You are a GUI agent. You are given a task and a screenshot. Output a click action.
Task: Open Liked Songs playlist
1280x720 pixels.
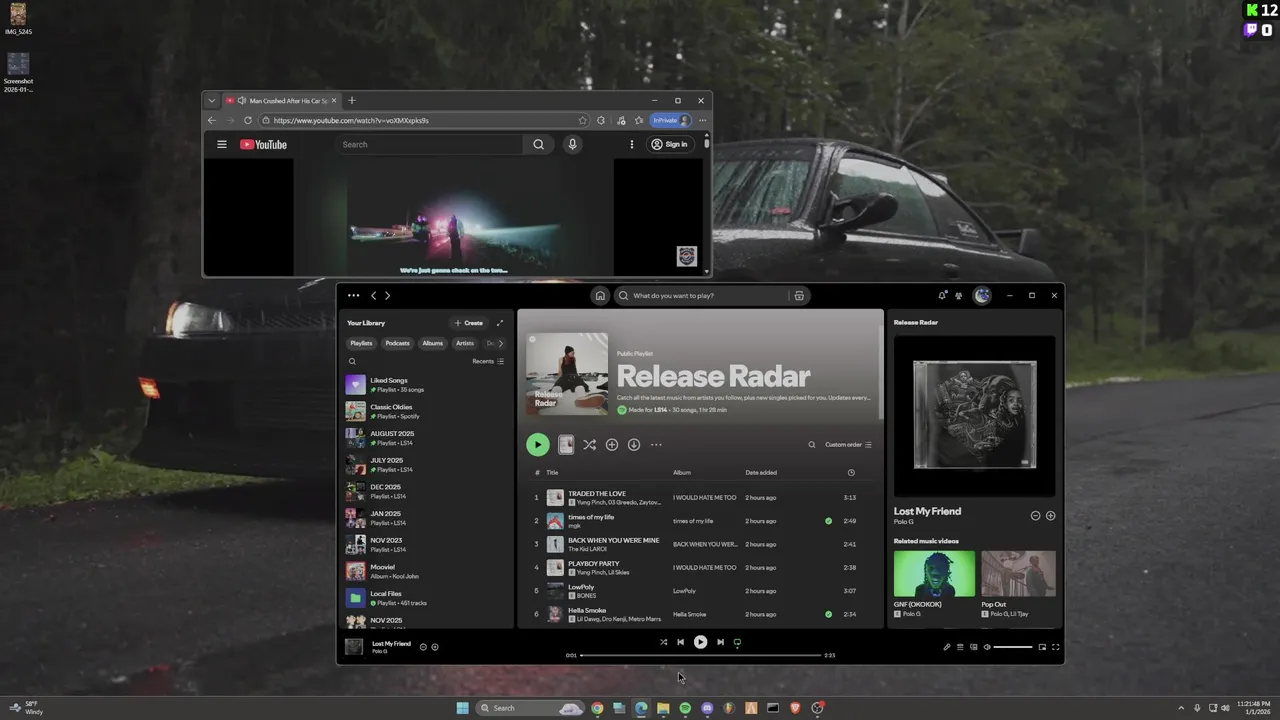[x=426, y=385]
